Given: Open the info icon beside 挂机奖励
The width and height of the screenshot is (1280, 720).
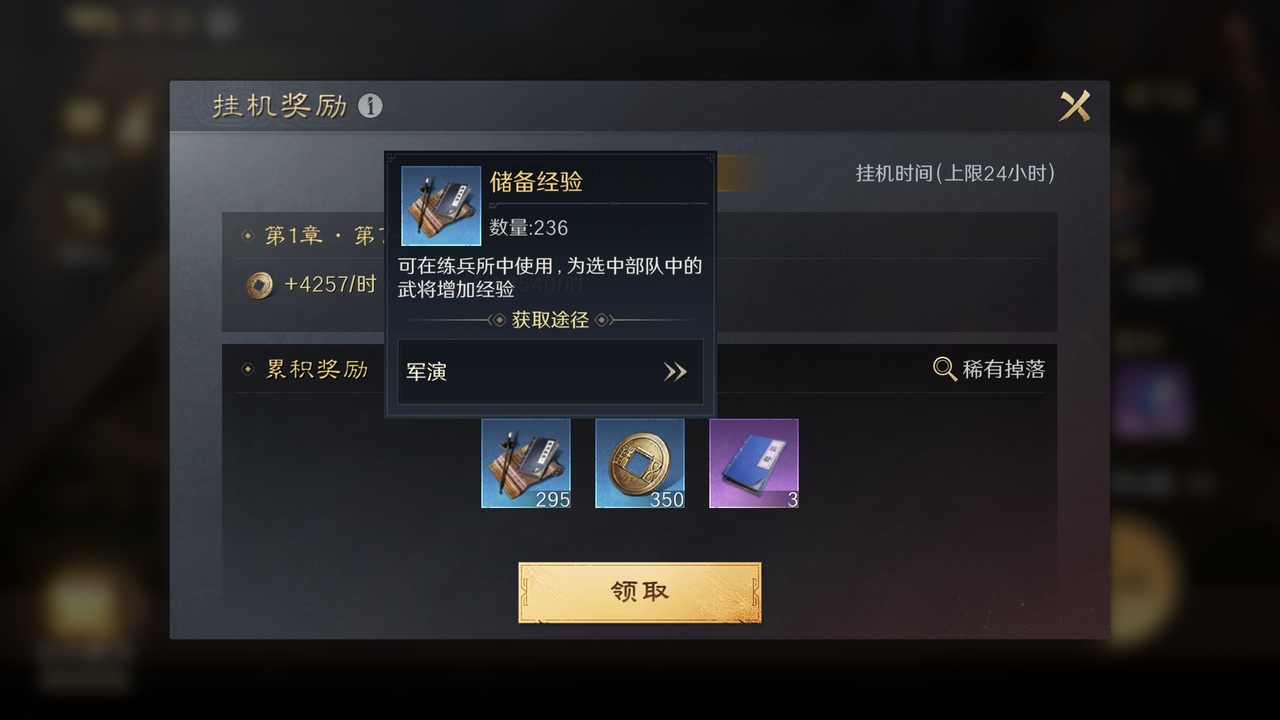Looking at the screenshot, I should point(370,106).
